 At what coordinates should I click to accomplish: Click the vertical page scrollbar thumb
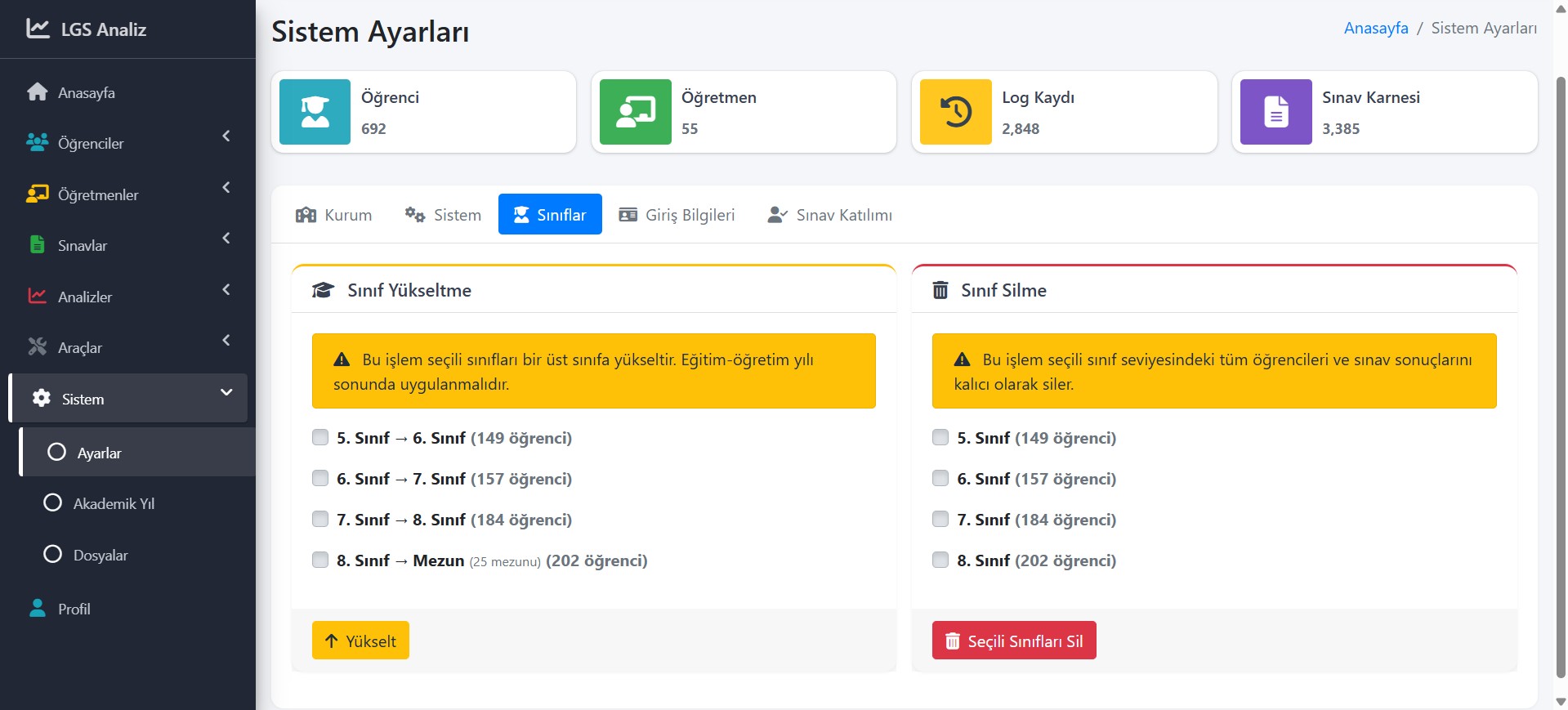coord(1560,376)
